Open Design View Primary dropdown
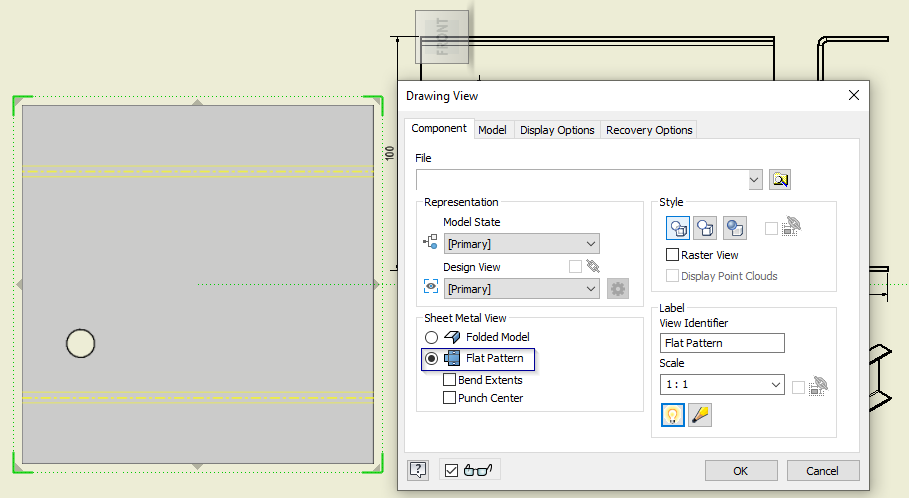Image resolution: width=909 pixels, height=498 pixels. [522, 289]
